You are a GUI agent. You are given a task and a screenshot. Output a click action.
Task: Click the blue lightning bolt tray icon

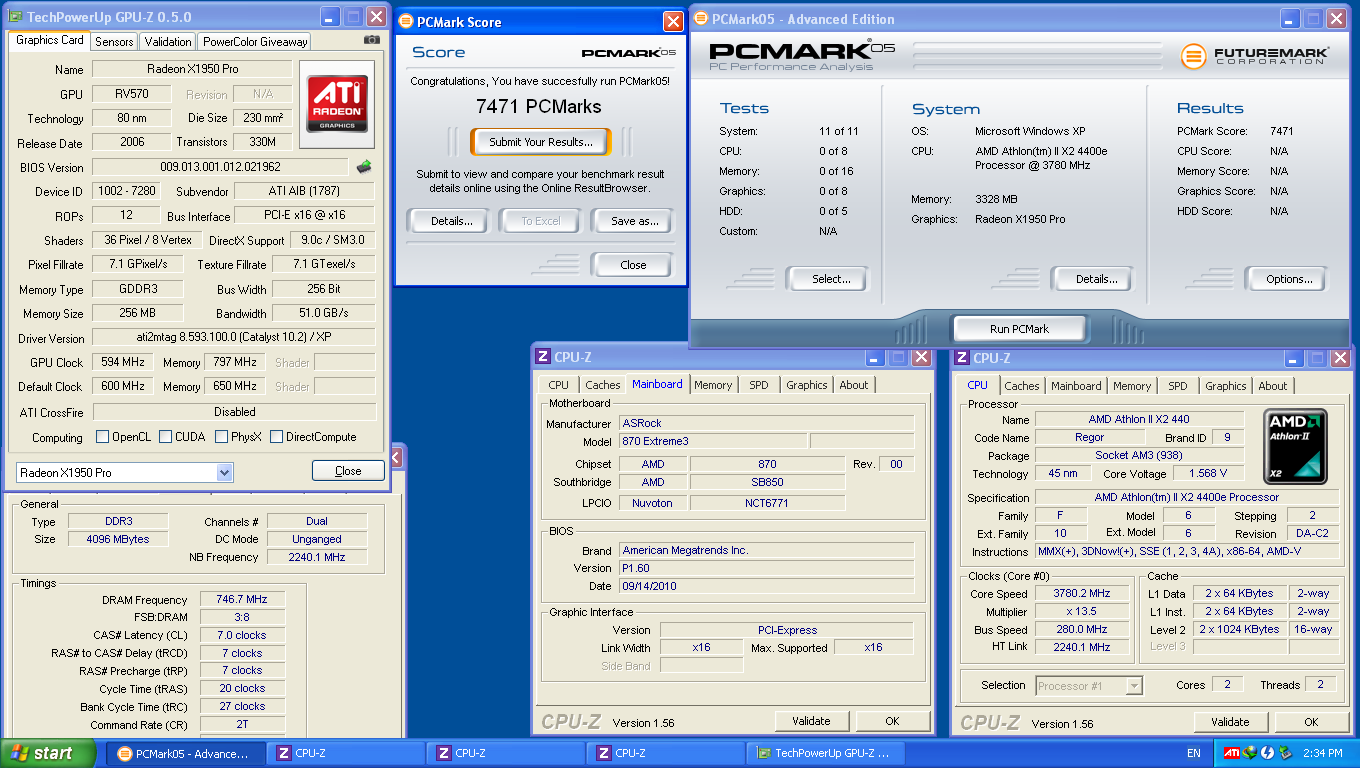point(1267,753)
